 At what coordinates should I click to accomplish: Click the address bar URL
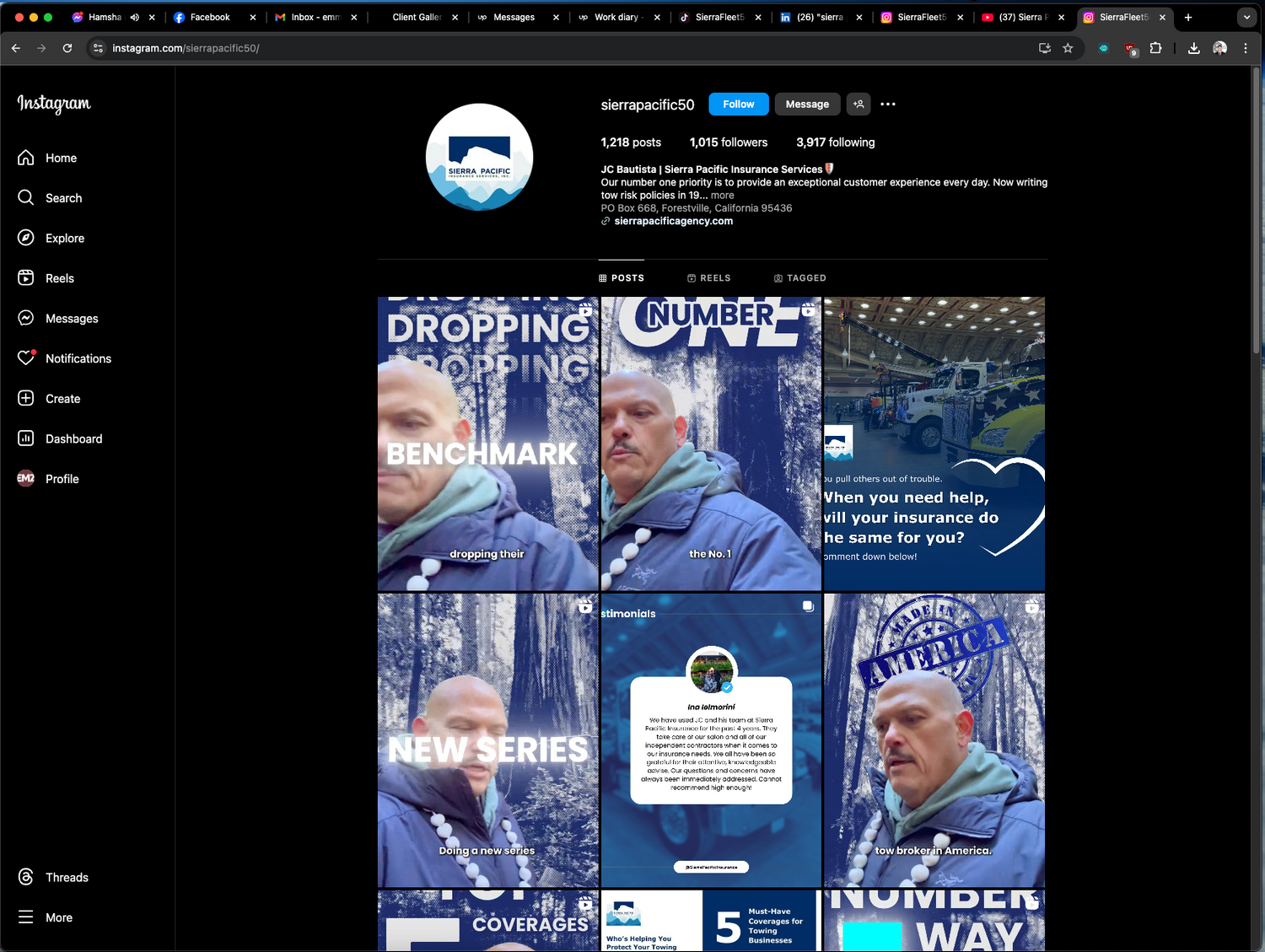click(x=186, y=48)
